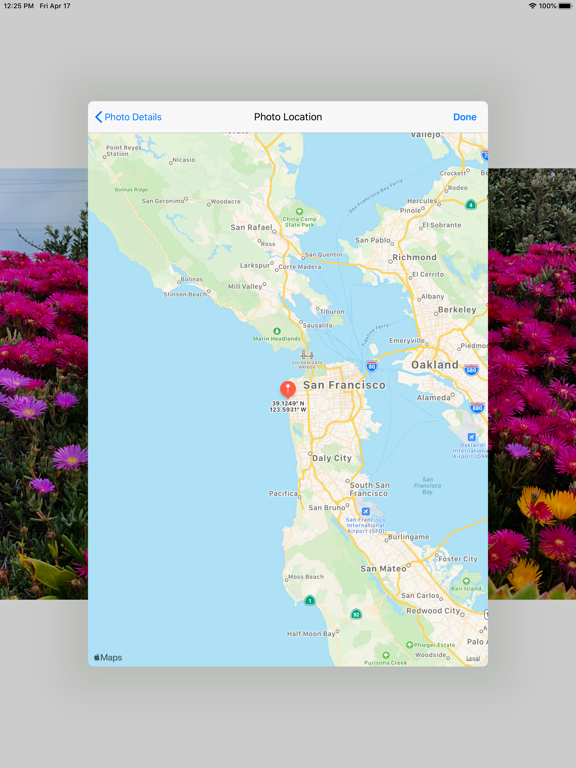This screenshot has width=576, height=768.
Task: Tap the San Francisco International Airport icon
Action: (365, 511)
